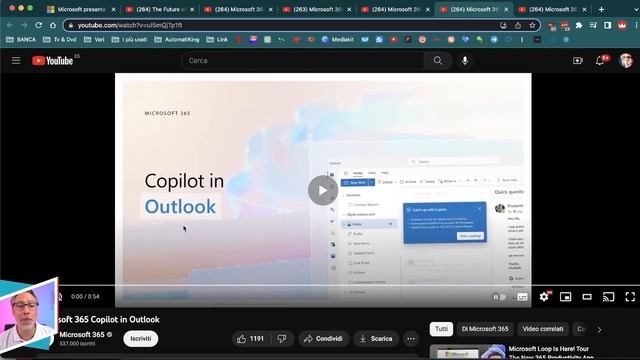Image resolution: width=640 pixels, height=360 pixels.
Task: Dislike the video with thumbs down
Action: tap(282, 339)
